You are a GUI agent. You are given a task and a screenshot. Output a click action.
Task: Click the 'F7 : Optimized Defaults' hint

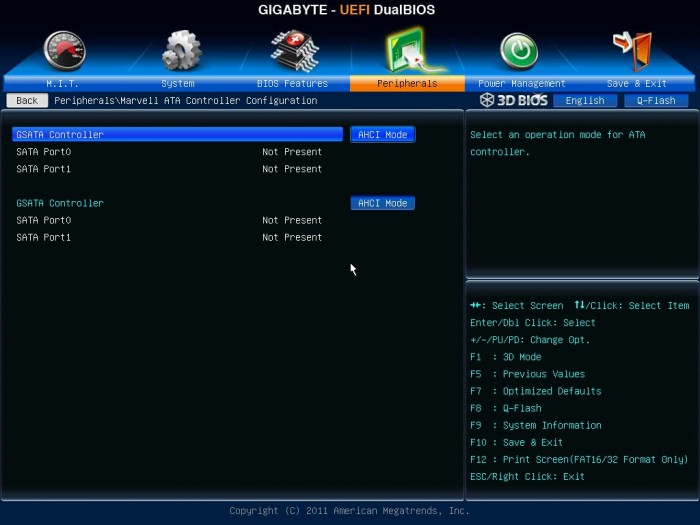[x=536, y=391]
